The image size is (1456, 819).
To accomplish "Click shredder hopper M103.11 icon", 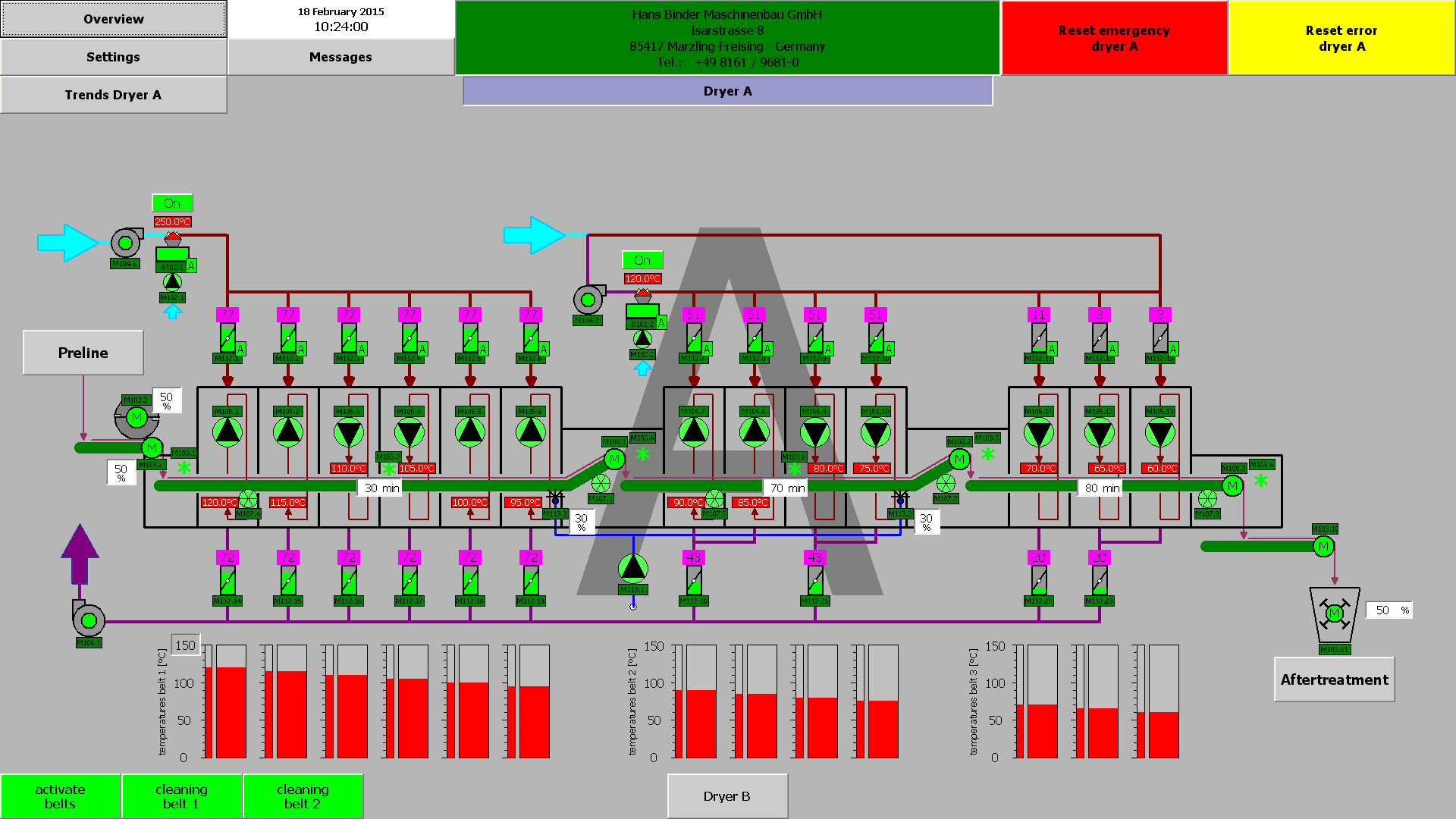I will tap(1335, 615).
